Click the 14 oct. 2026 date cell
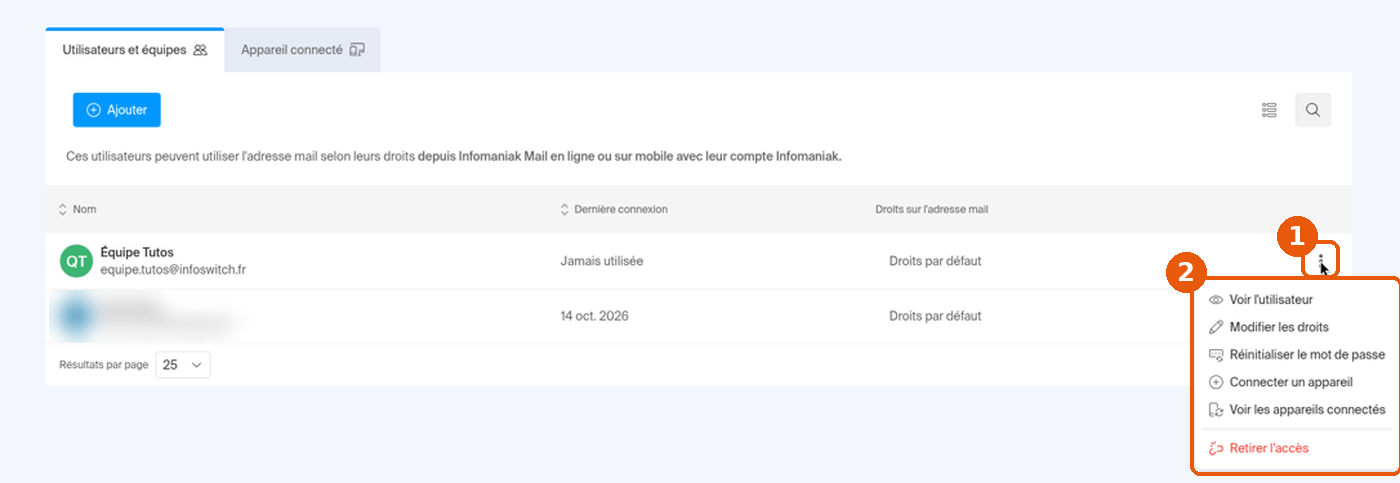This screenshot has height=483, width=1400. [x=595, y=316]
